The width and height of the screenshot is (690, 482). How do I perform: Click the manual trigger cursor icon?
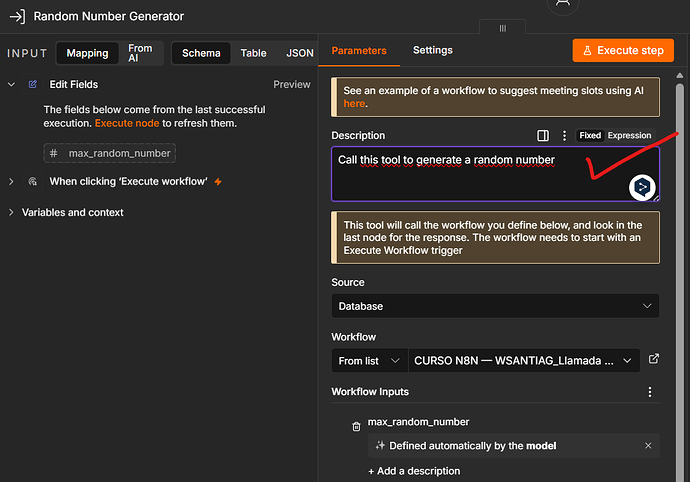click(33, 181)
